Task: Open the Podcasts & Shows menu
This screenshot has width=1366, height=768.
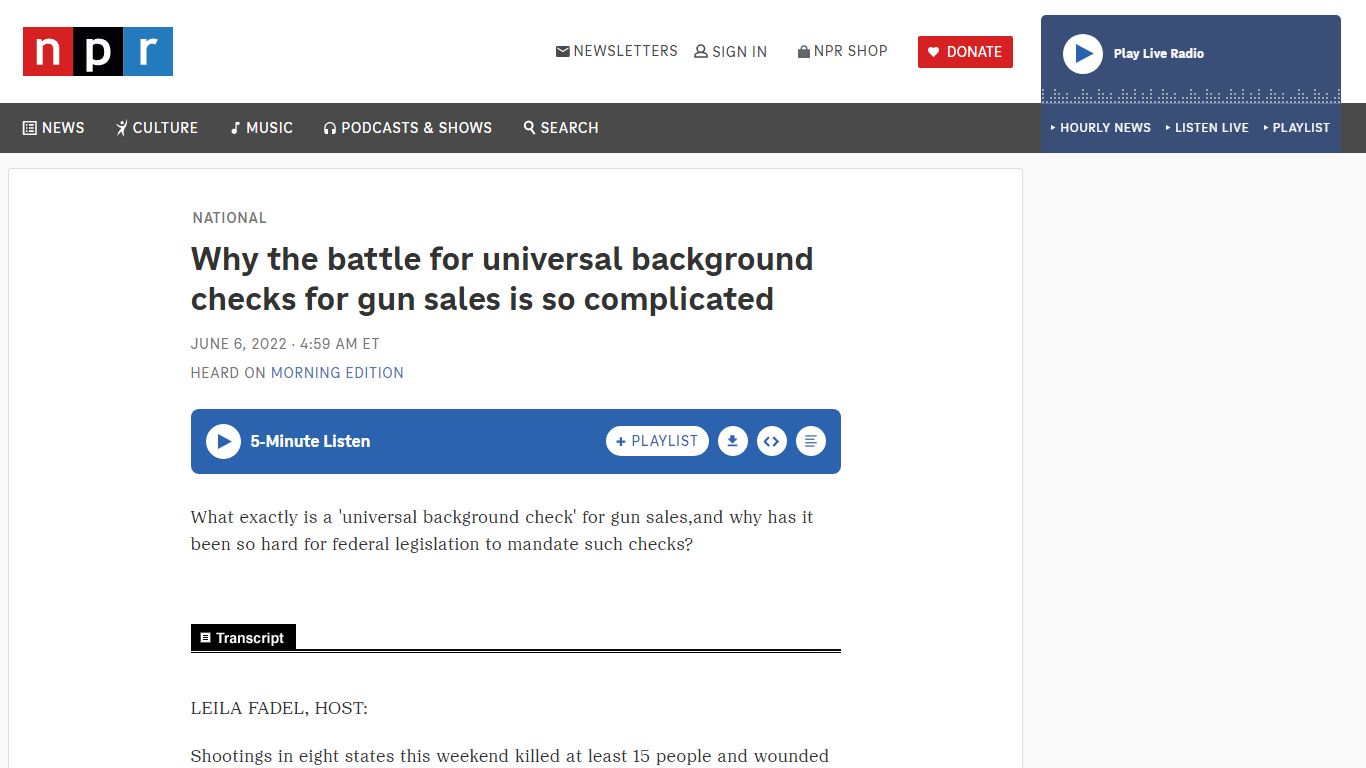Action: (408, 128)
